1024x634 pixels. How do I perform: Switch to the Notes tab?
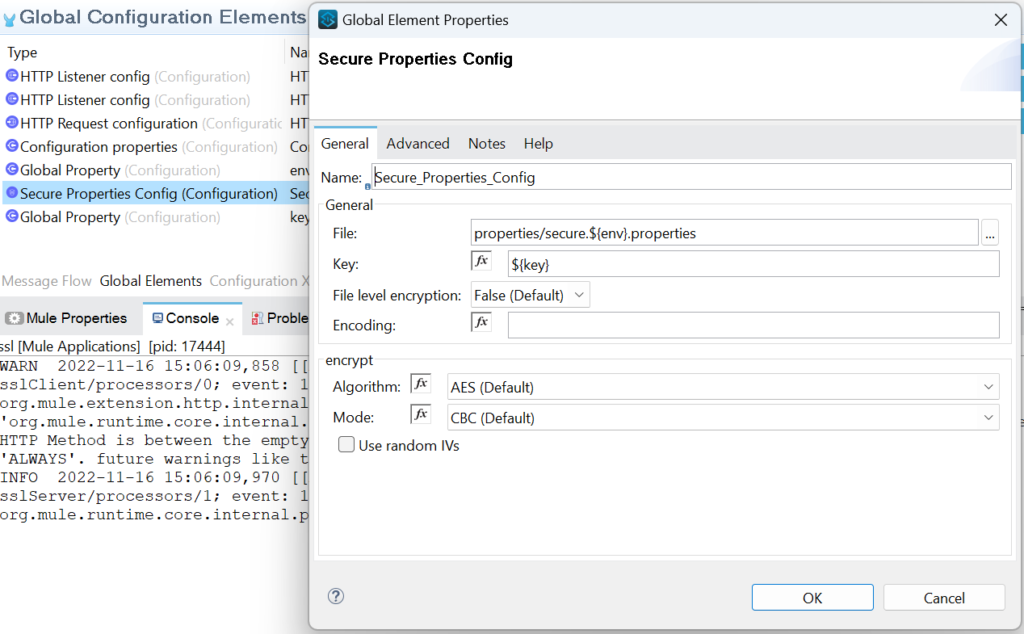(487, 143)
